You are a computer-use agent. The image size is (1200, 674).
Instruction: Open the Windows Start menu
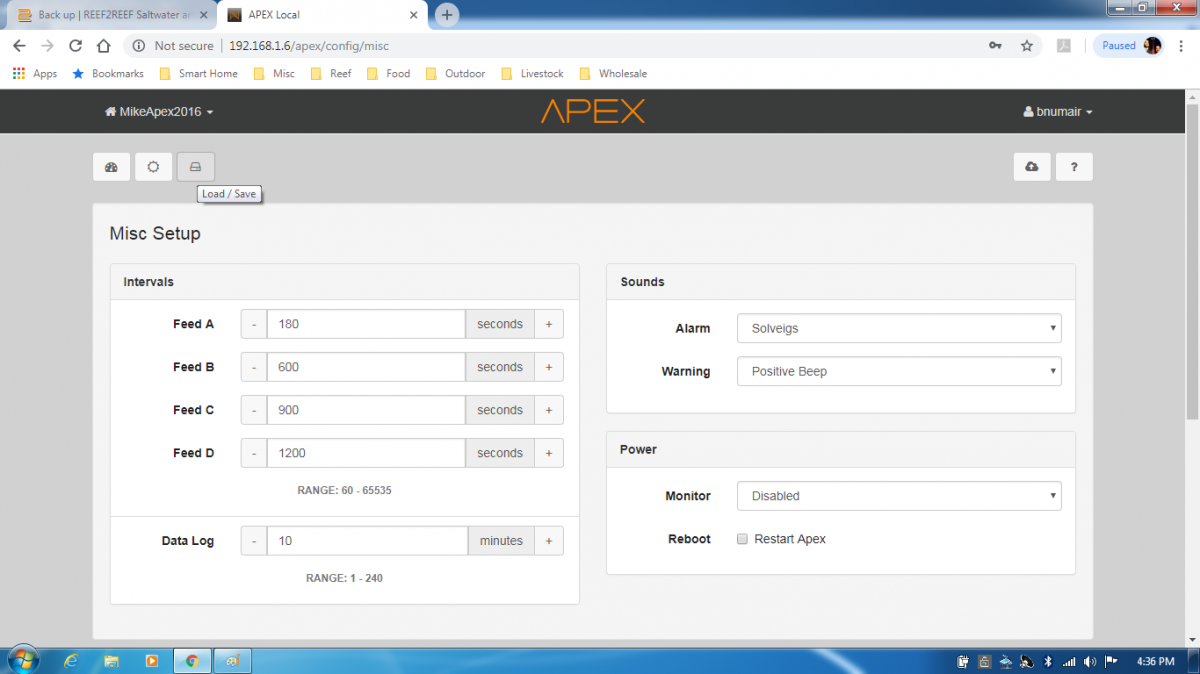pyautogui.click(x=22, y=660)
